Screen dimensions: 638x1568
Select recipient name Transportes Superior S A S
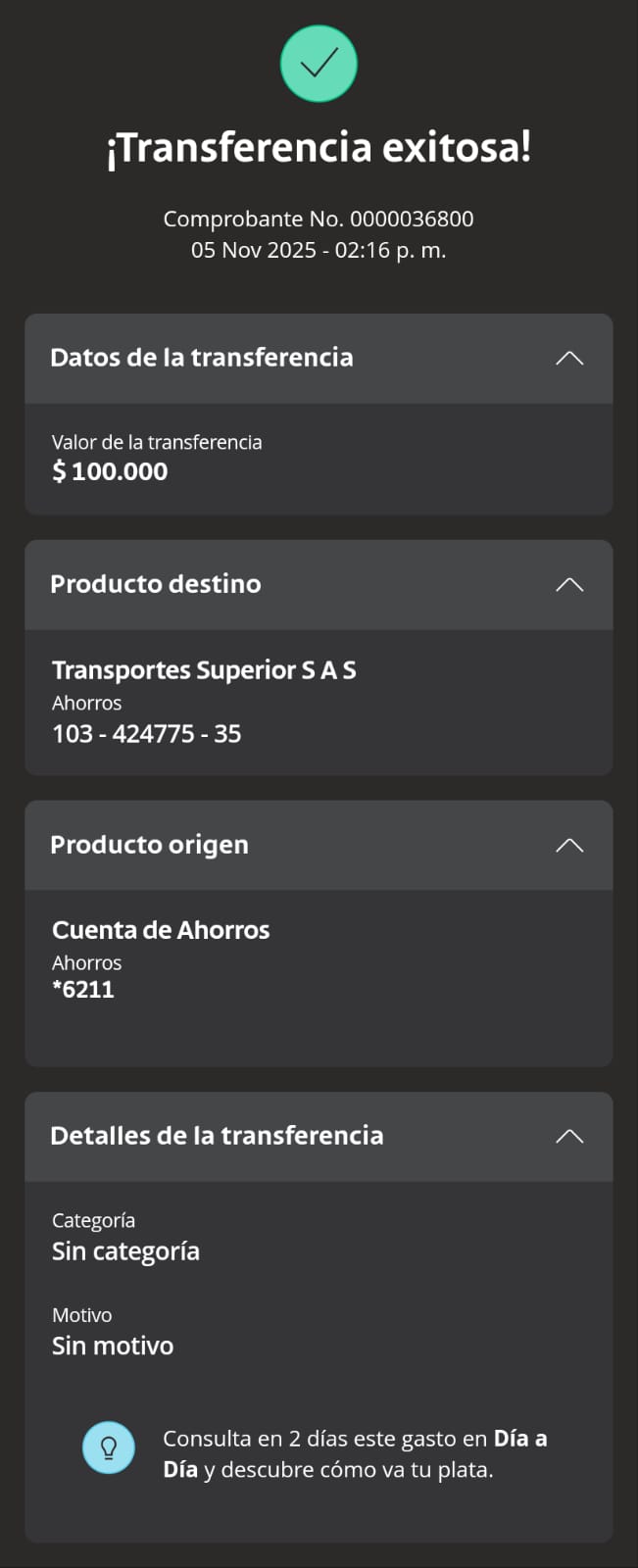point(204,670)
